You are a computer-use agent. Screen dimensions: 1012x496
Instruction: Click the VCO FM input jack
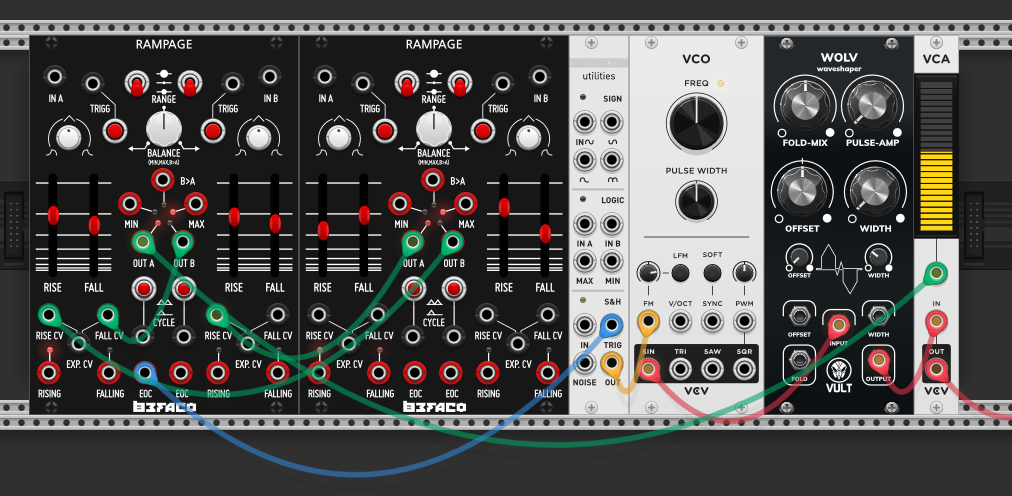pyautogui.click(x=648, y=321)
